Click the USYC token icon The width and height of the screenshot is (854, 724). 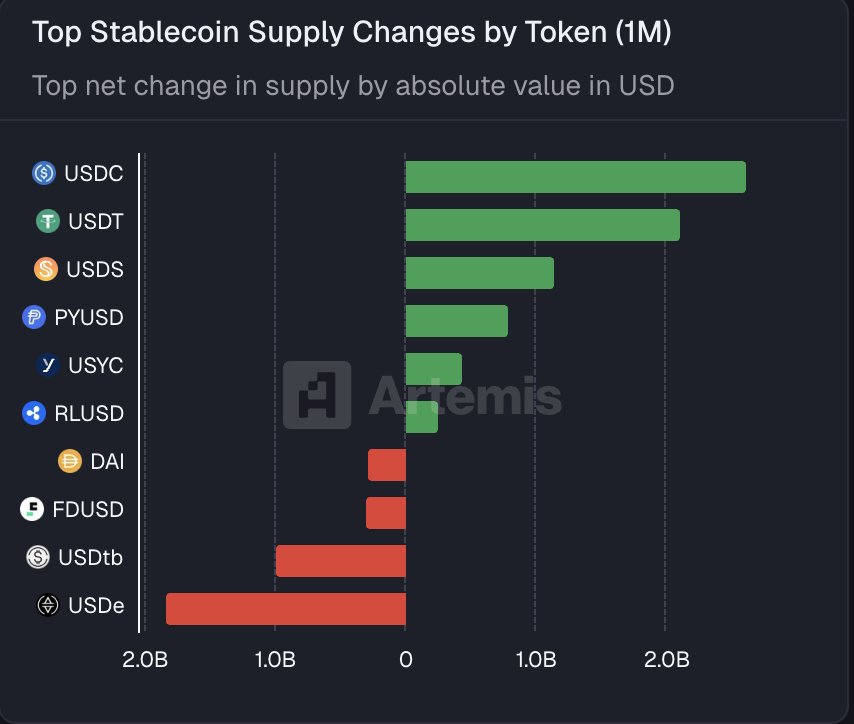(48, 366)
